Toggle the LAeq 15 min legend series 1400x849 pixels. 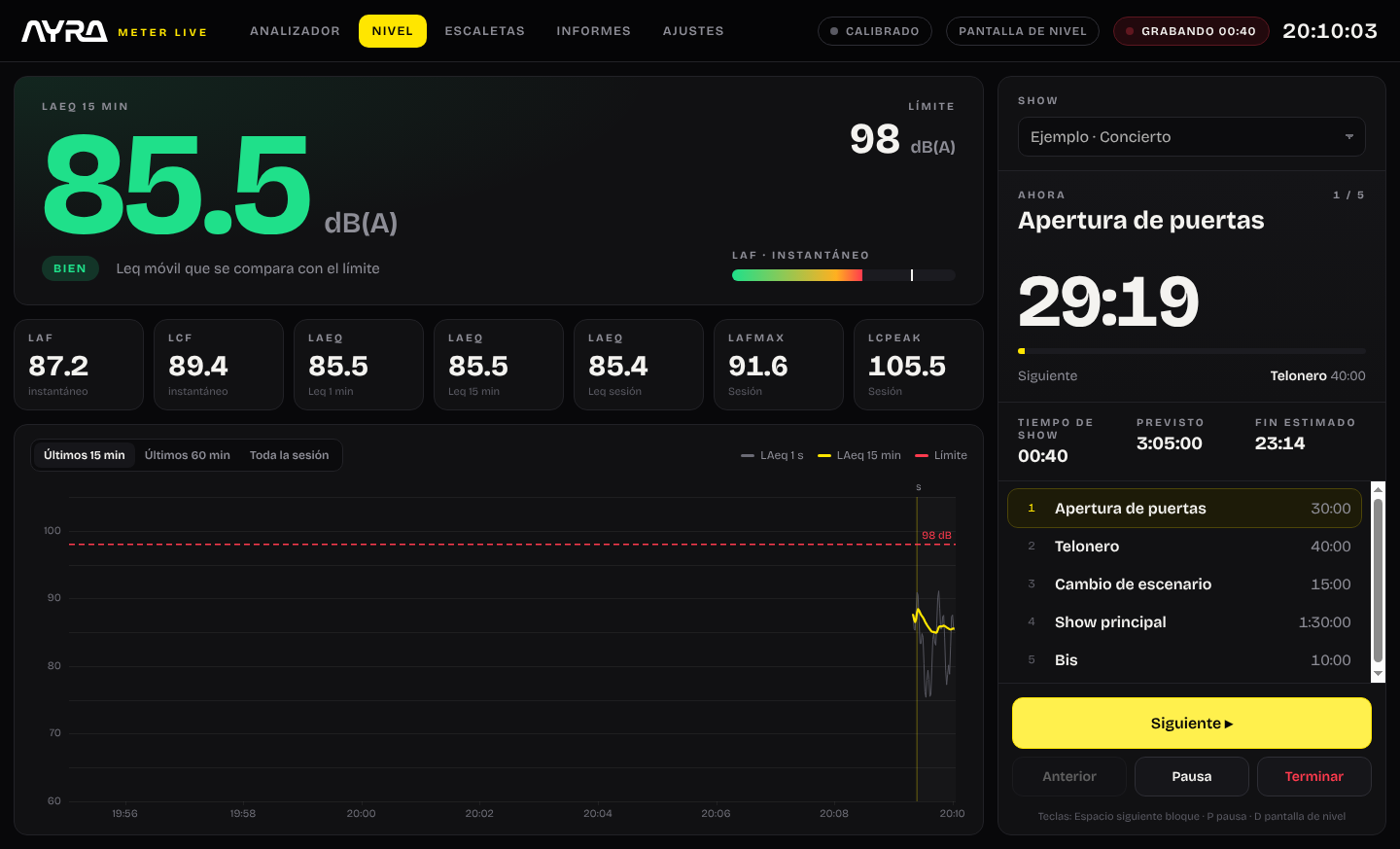[859, 455]
